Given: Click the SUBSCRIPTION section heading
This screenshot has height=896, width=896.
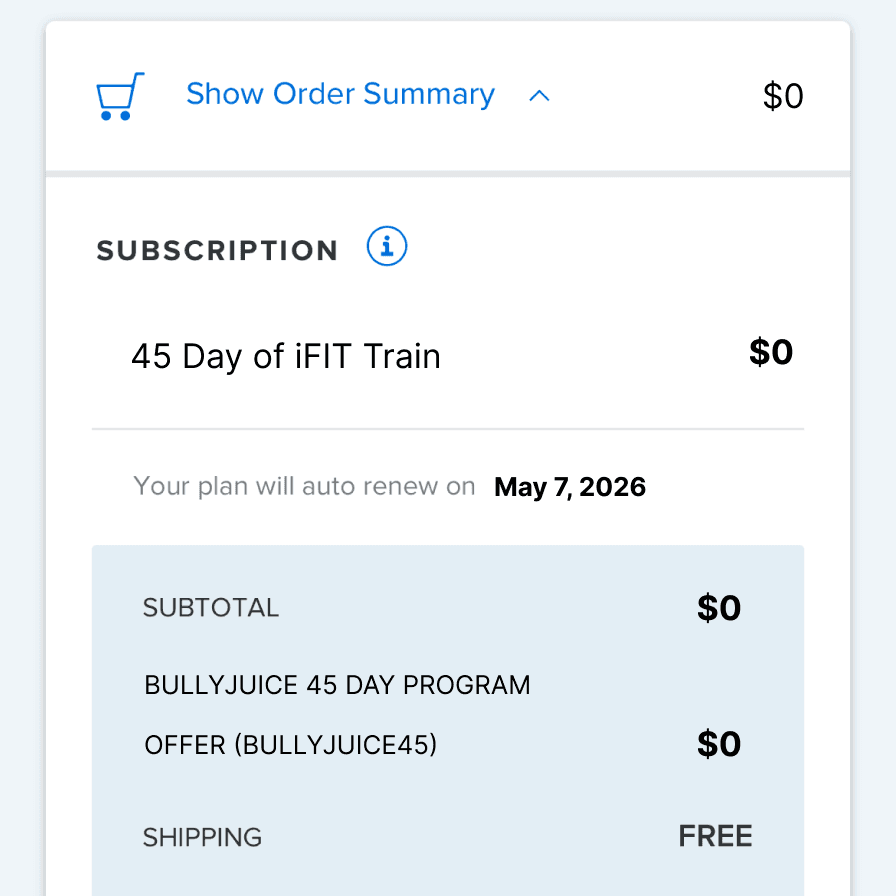Looking at the screenshot, I should [x=217, y=250].
